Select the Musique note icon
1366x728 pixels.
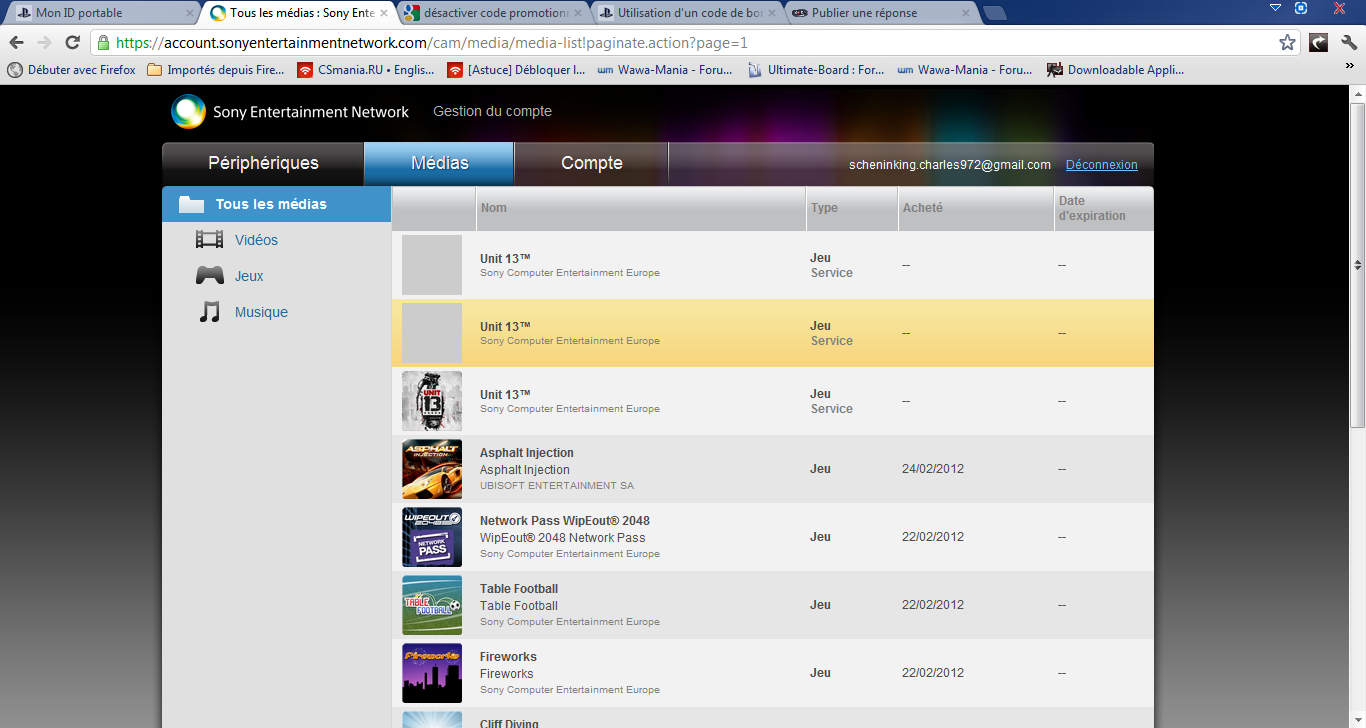coord(209,312)
